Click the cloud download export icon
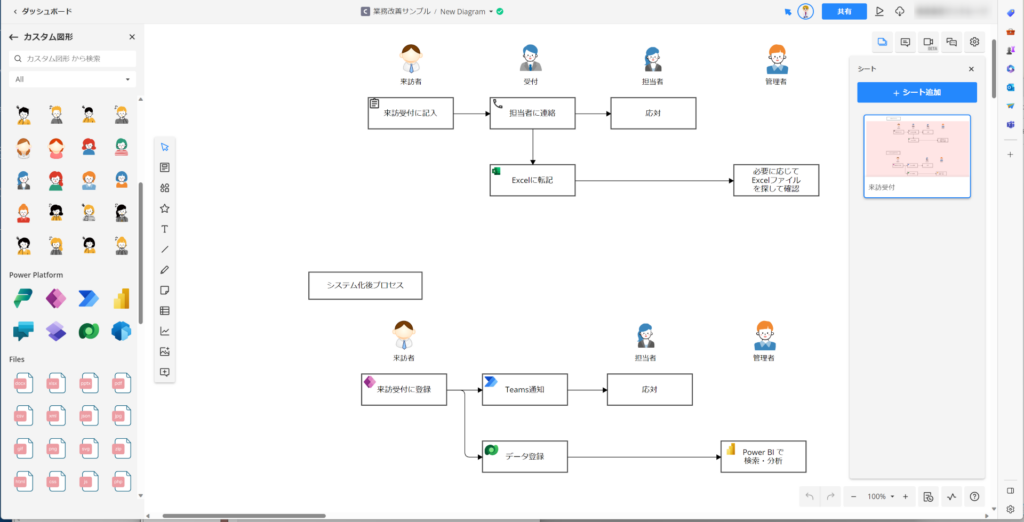This screenshot has width=1024, height=522. (900, 11)
